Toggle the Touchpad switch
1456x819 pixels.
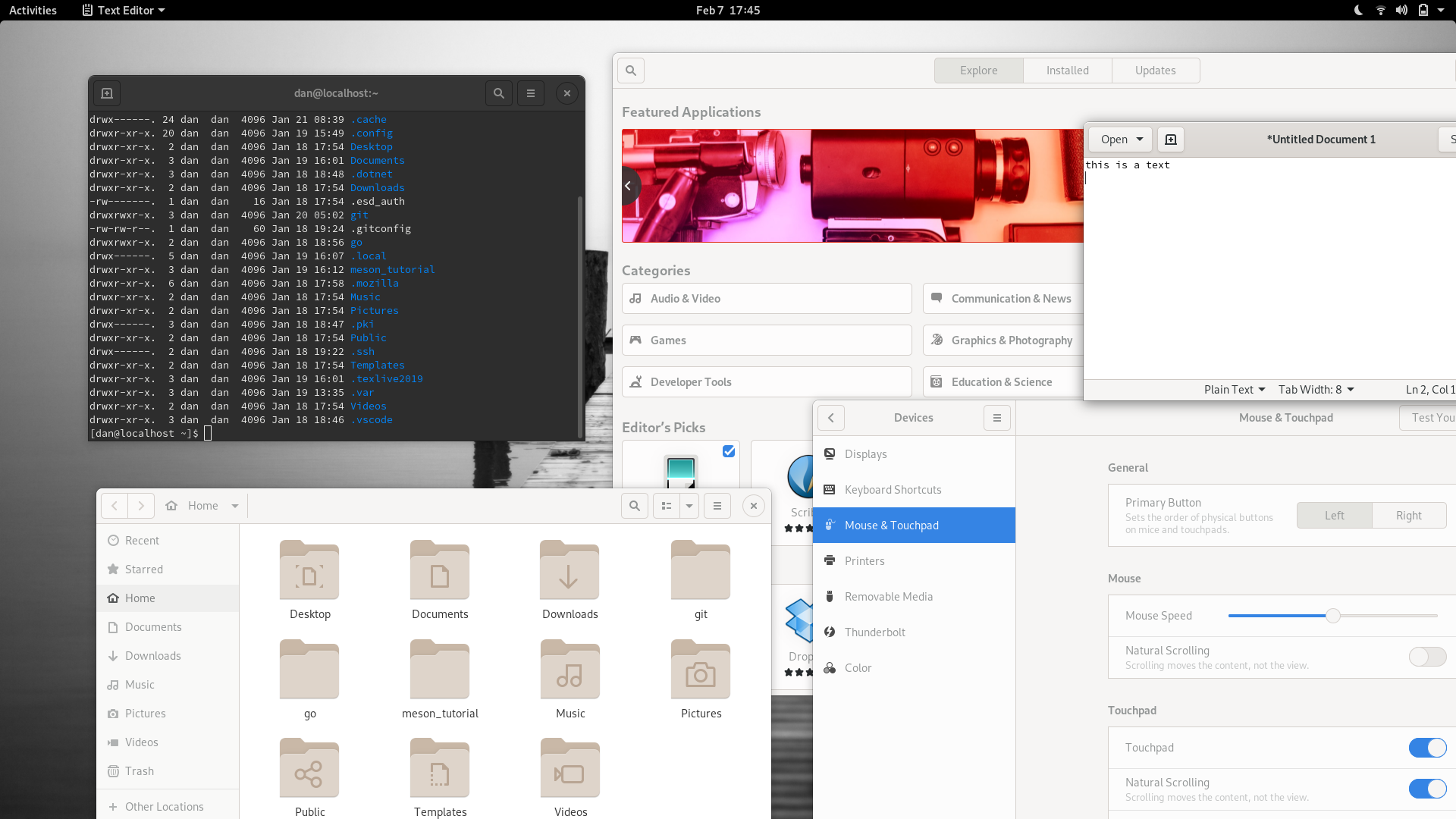1427,748
